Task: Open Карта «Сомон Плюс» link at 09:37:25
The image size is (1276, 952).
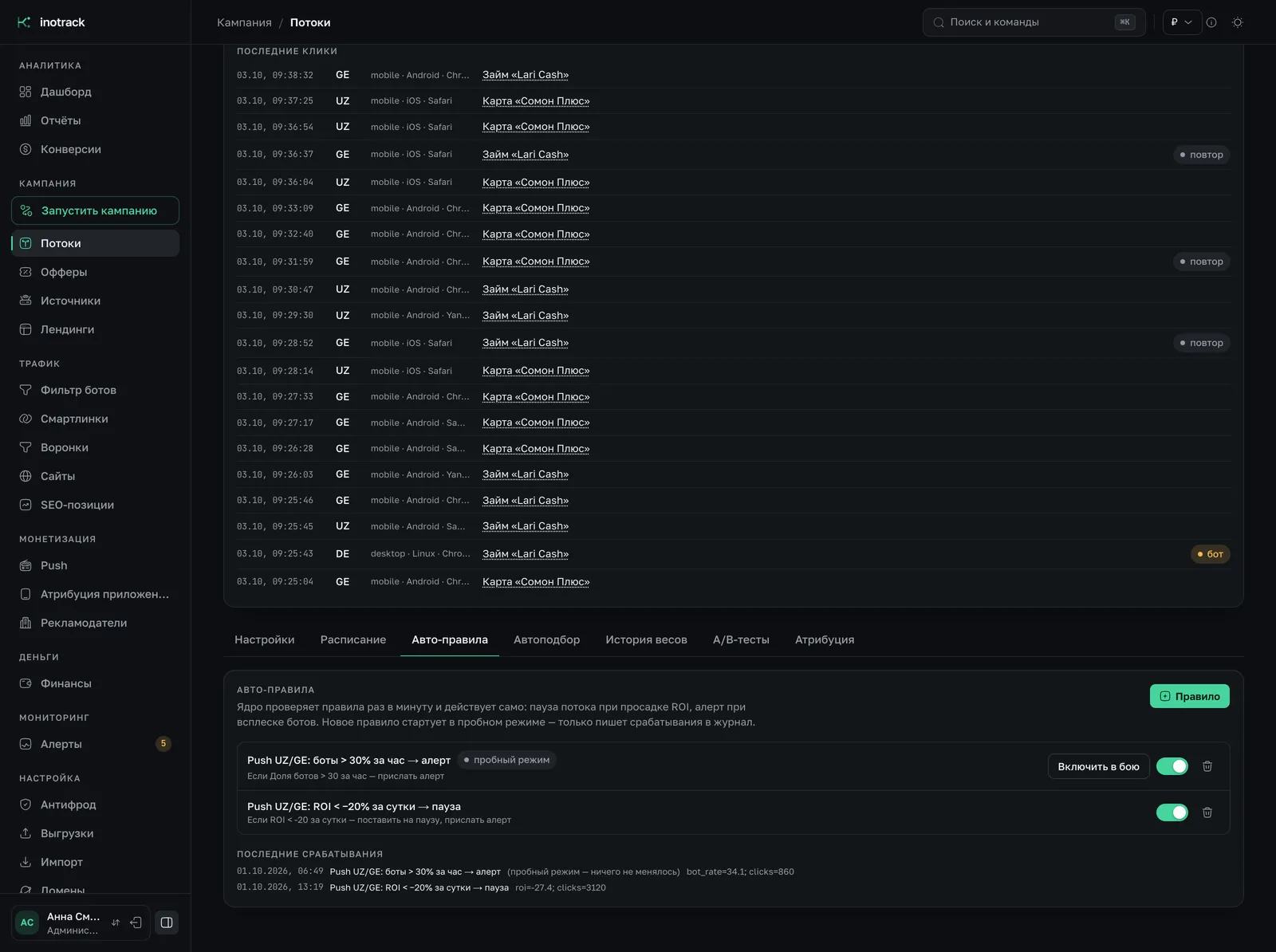Action: click(536, 101)
